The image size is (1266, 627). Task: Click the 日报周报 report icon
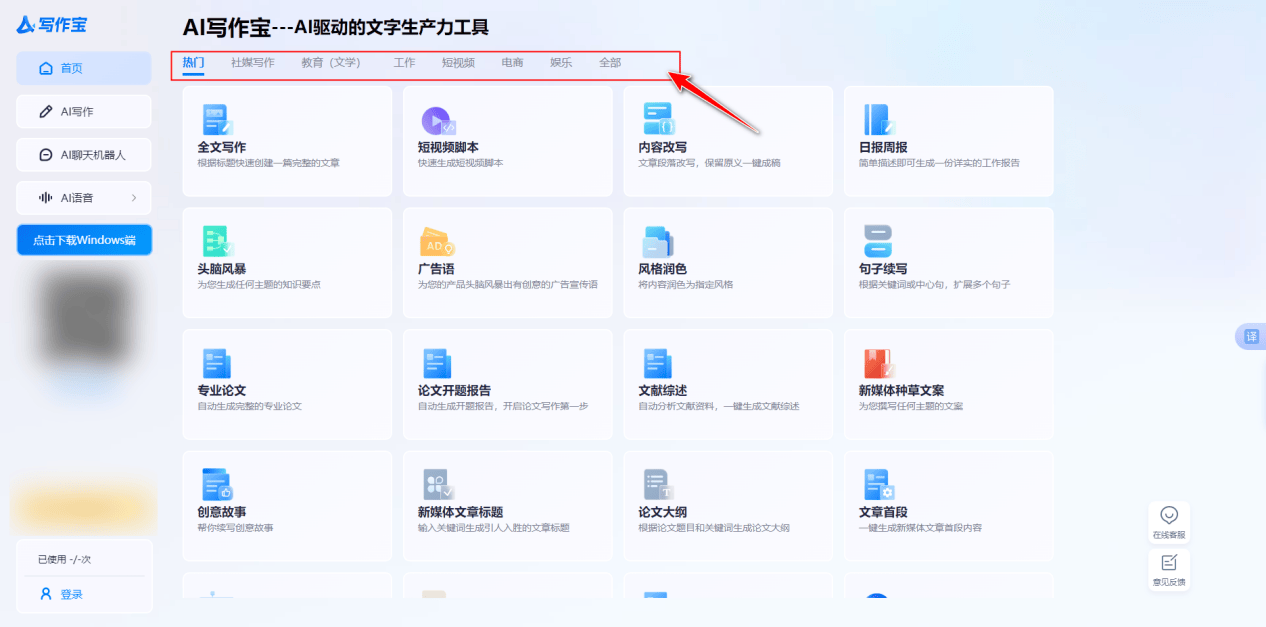pos(878,120)
